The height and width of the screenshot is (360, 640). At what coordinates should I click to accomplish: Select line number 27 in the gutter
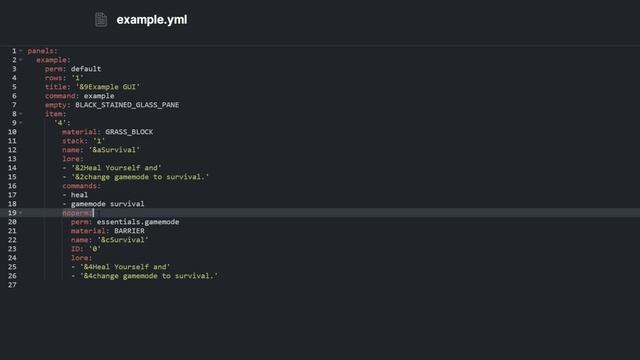pyautogui.click(x=12, y=285)
